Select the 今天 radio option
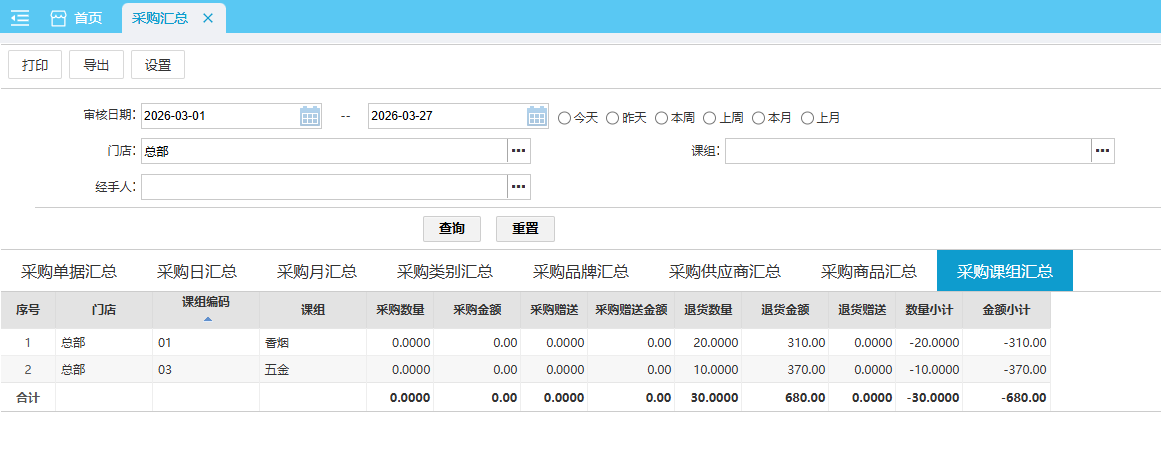 [564, 118]
